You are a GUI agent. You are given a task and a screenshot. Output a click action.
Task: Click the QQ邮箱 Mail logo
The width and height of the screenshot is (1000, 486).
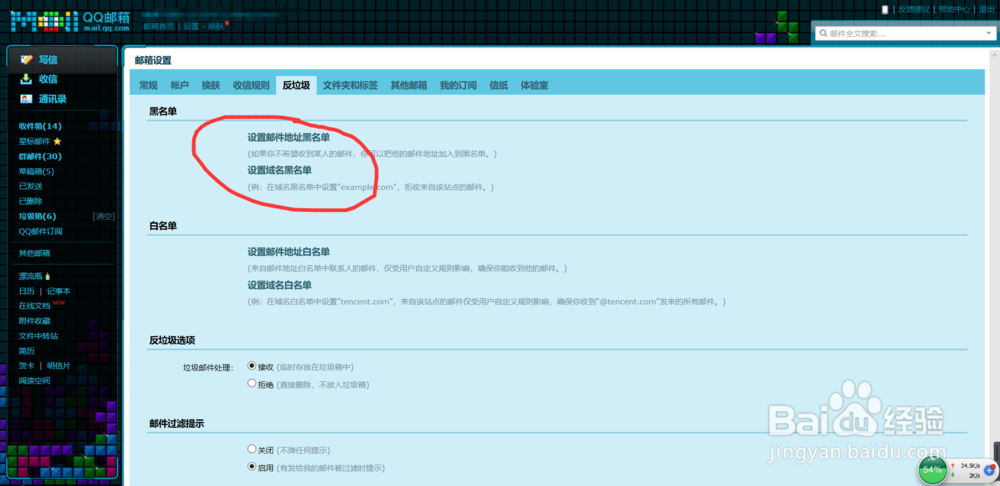coord(70,22)
